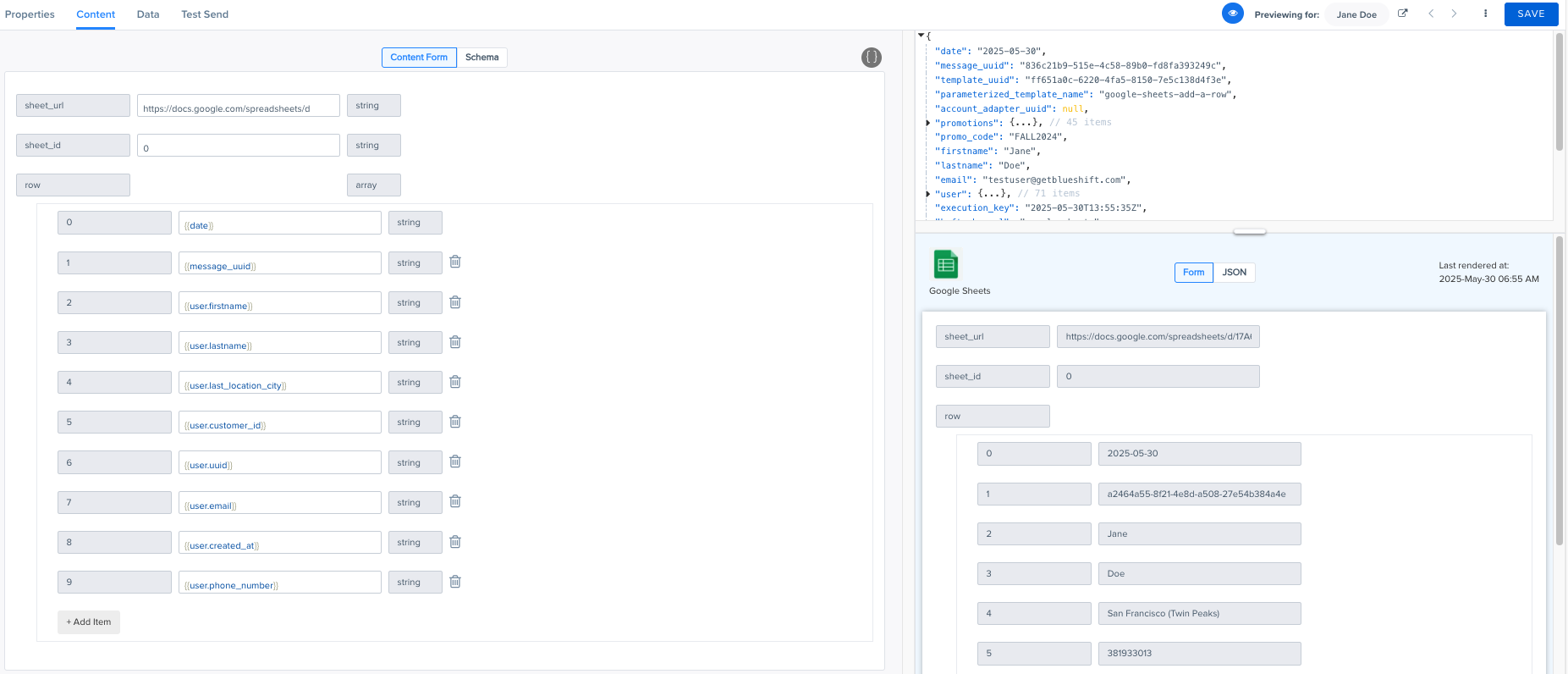Click the Add Item button
1568x674 pixels.
click(89, 622)
